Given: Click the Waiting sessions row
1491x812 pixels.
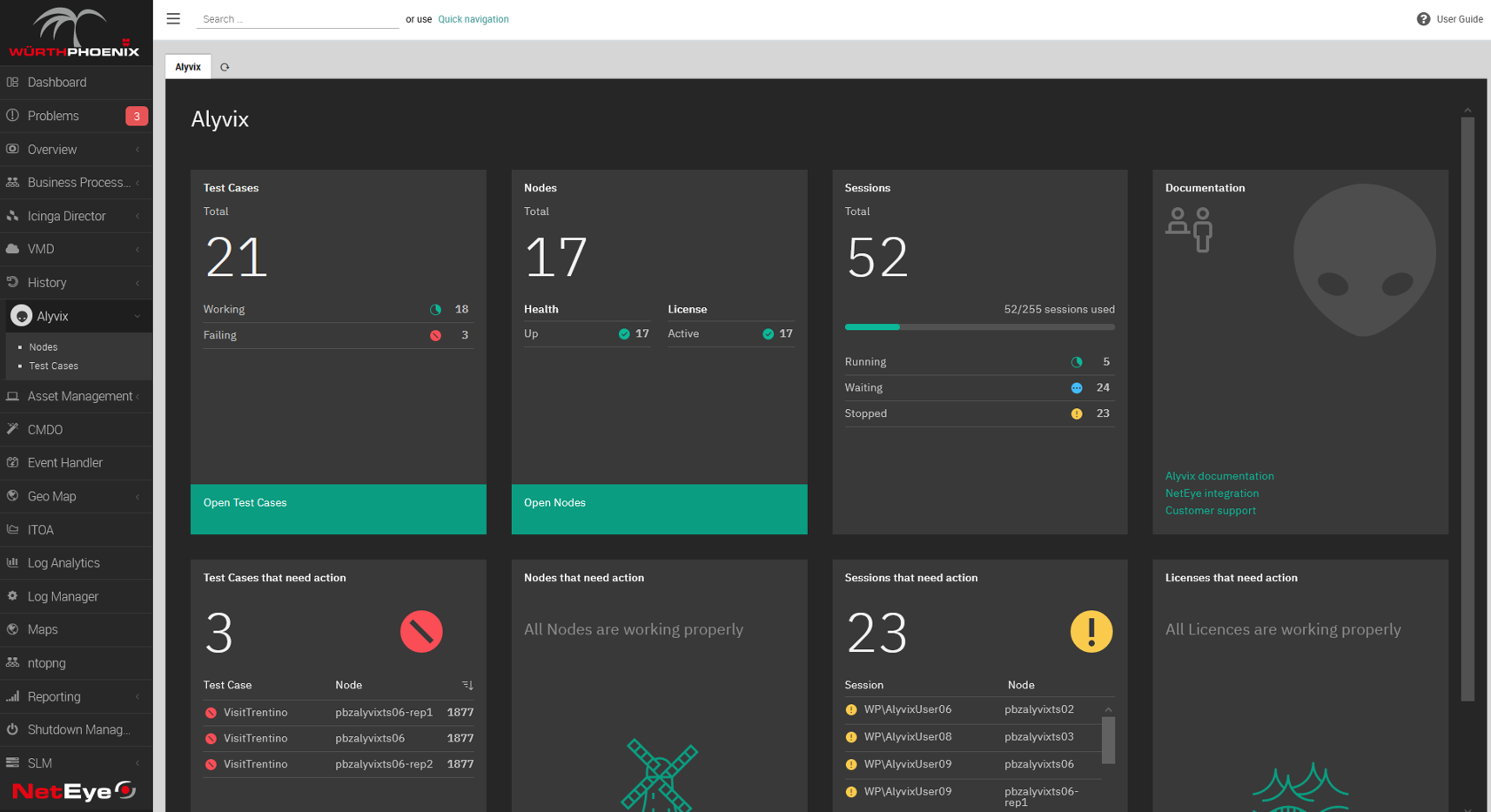Looking at the screenshot, I should click(979, 388).
